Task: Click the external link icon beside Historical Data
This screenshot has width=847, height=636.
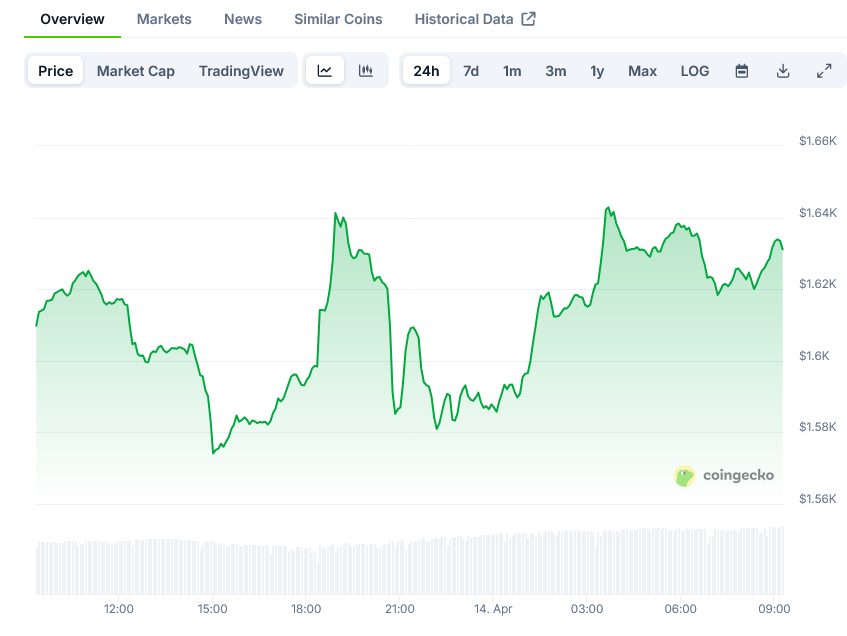Action: (529, 19)
